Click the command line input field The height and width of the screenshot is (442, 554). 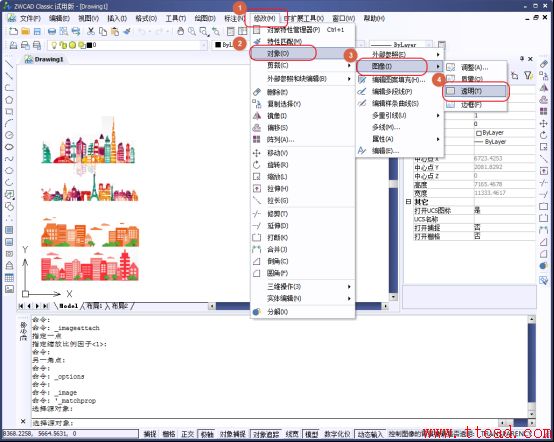[265, 423]
